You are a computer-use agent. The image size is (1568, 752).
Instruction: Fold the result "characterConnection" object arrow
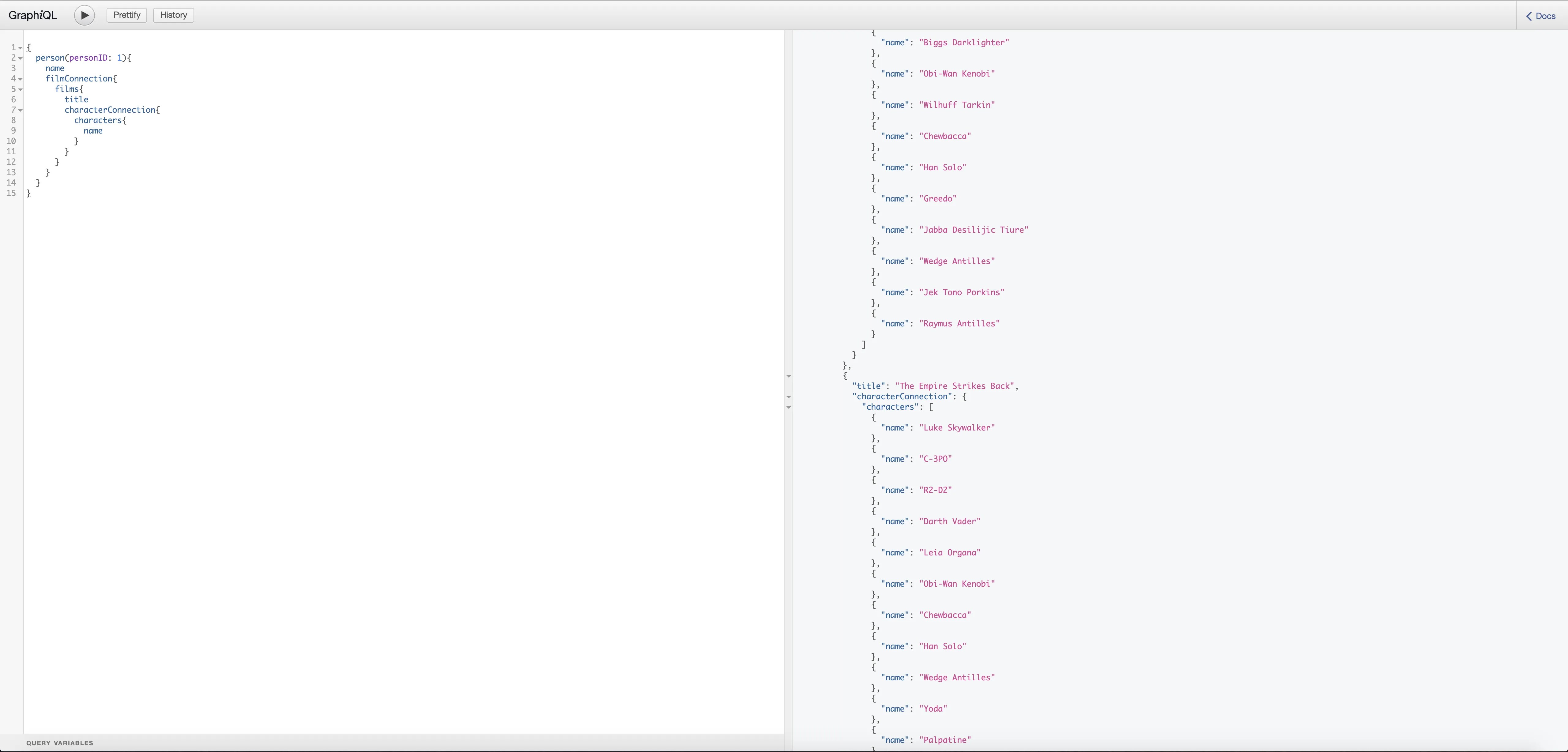pyautogui.click(x=789, y=397)
